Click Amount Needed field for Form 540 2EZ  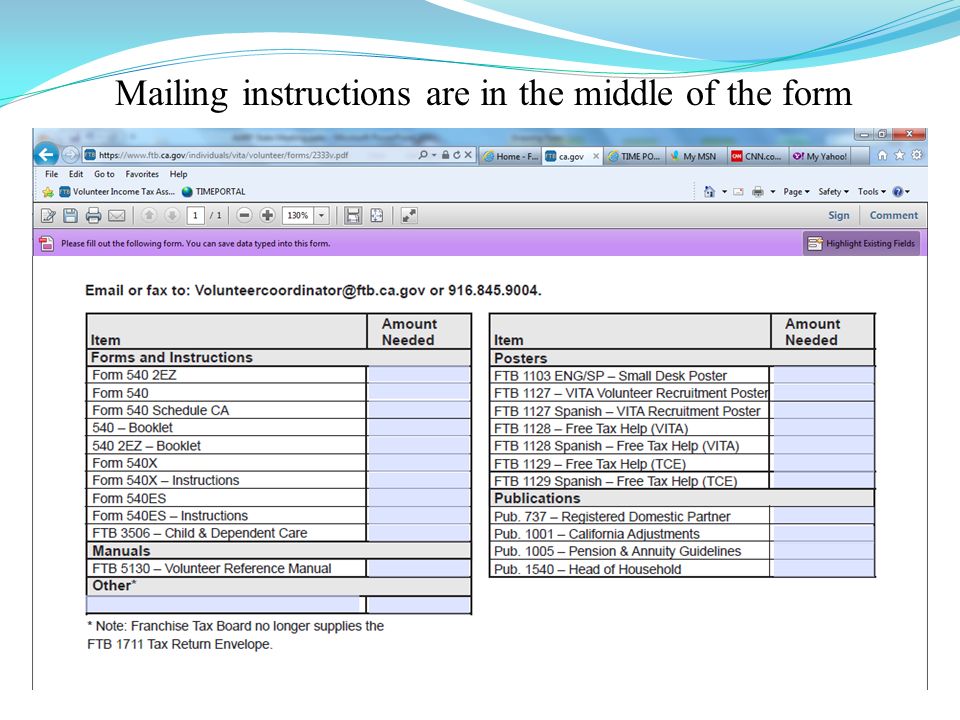pyautogui.click(x=419, y=375)
